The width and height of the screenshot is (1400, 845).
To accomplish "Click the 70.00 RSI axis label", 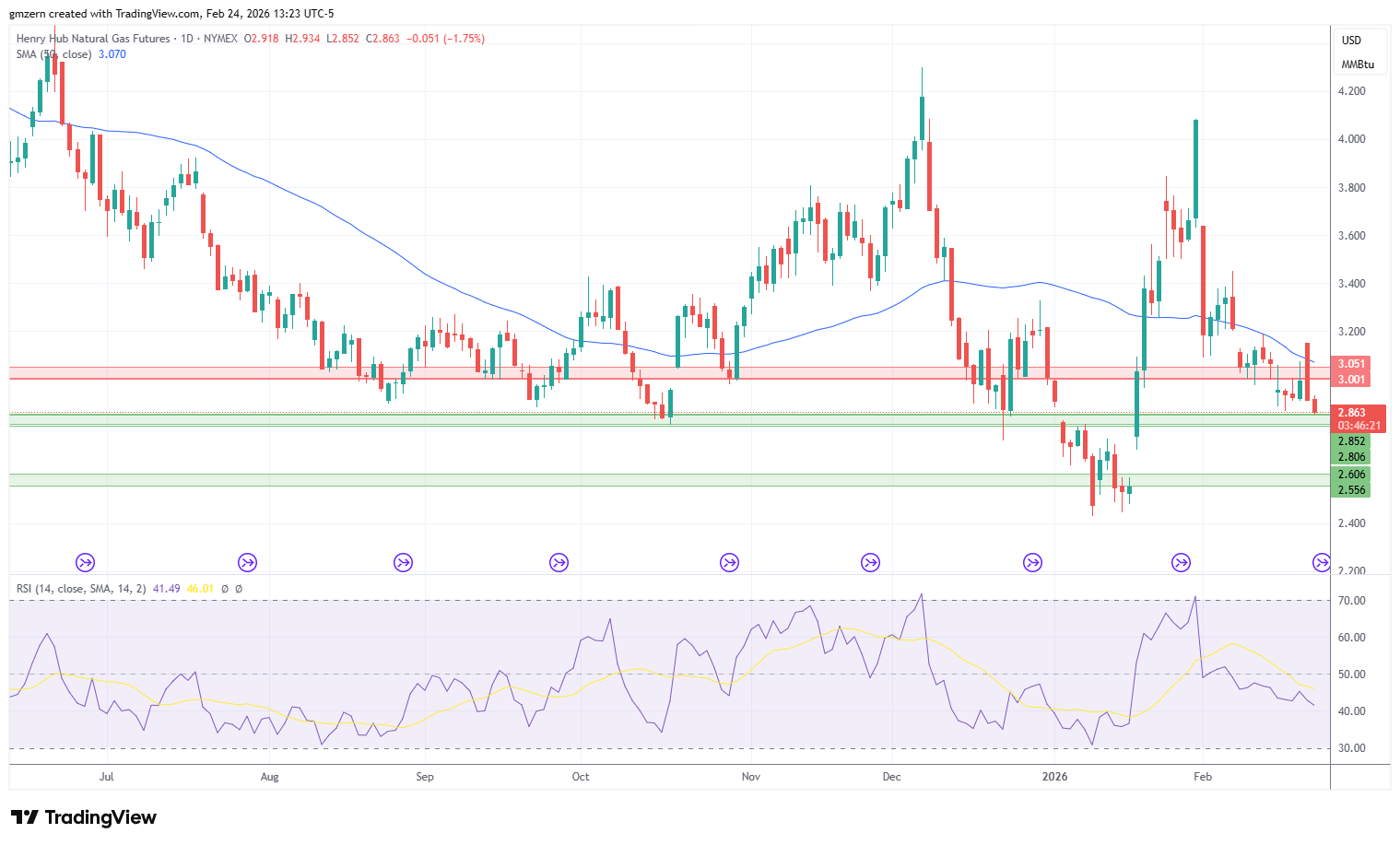I will (x=1351, y=601).
